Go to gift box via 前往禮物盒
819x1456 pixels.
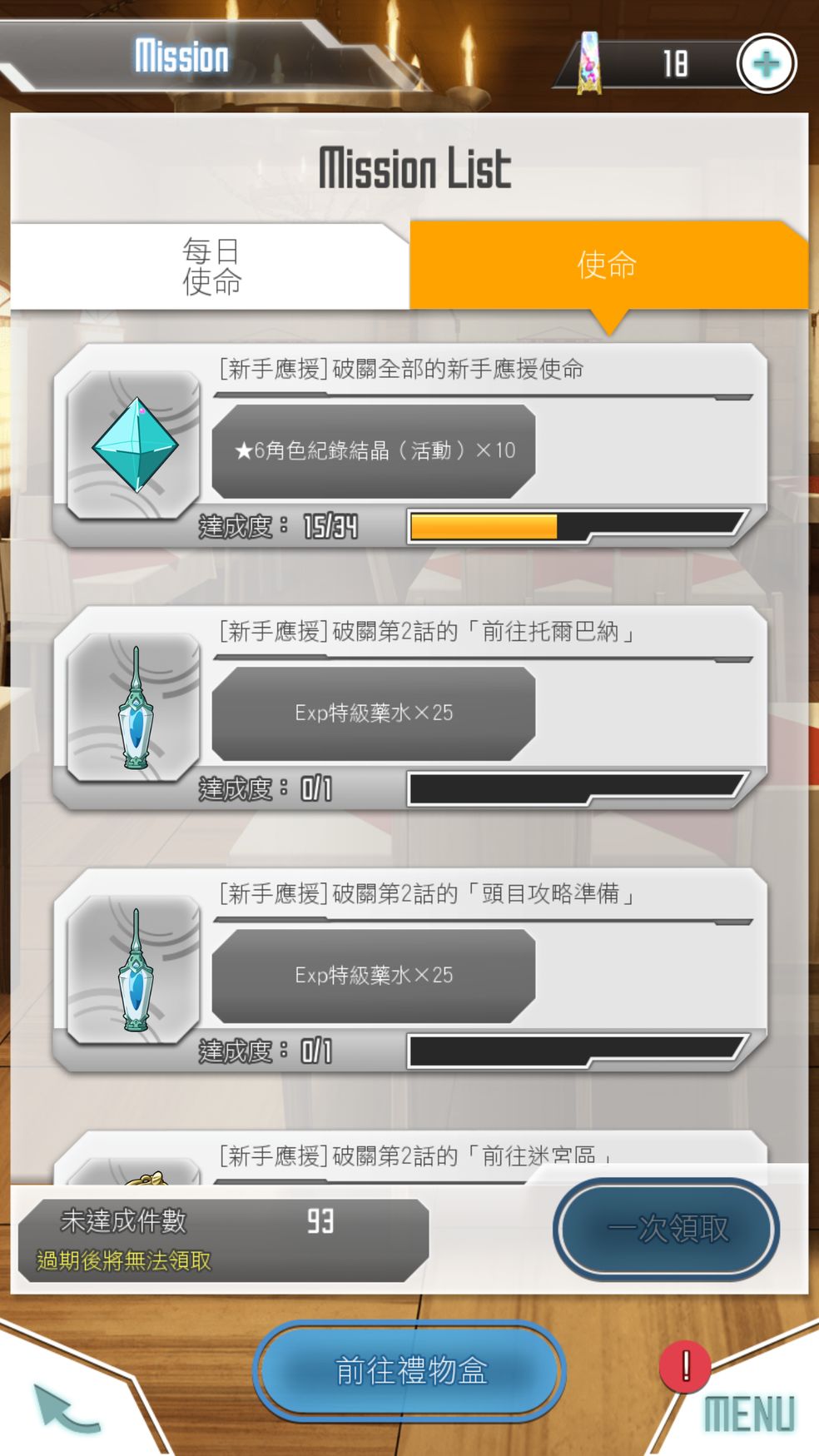pos(410,1370)
